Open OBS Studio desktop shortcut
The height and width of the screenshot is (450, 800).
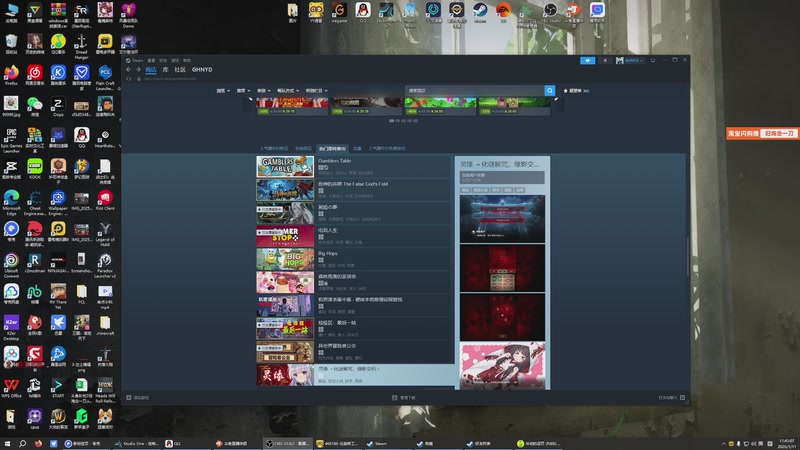coord(550,12)
